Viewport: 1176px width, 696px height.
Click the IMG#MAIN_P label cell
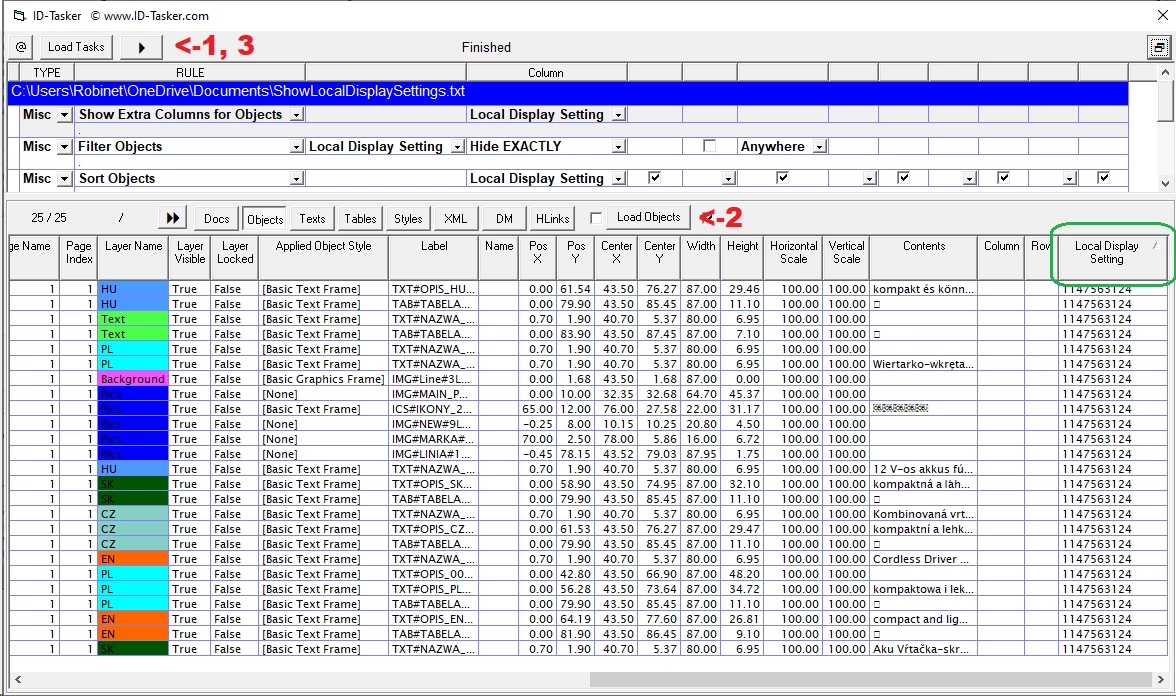coord(434,394)
